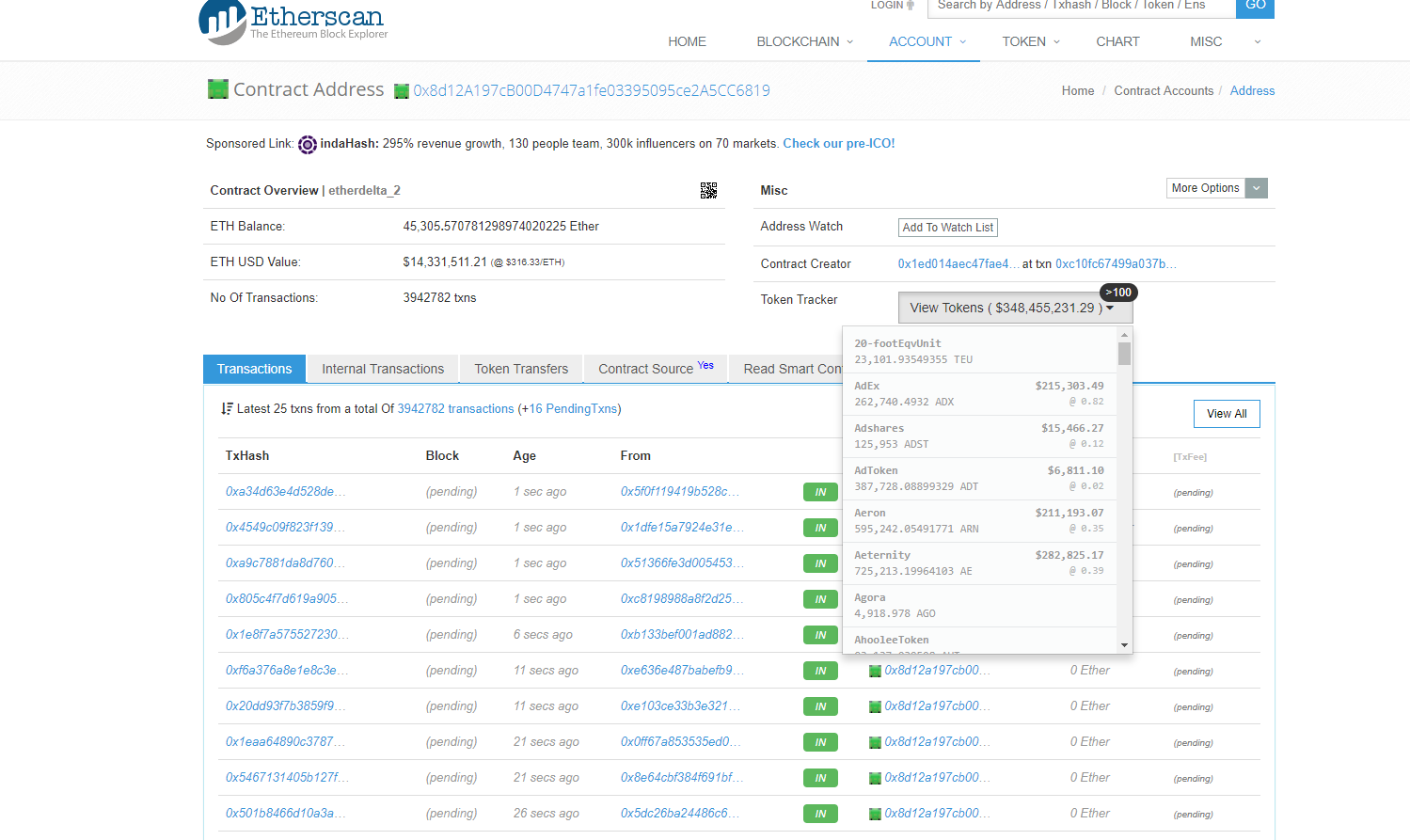
Task: Switch to Internal Transactions tab
Action: (383, 369)
